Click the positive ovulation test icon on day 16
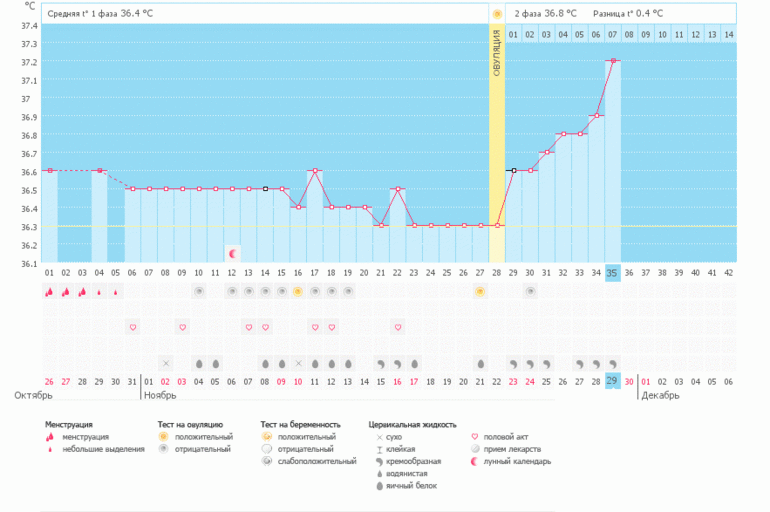 pos(298,291)
